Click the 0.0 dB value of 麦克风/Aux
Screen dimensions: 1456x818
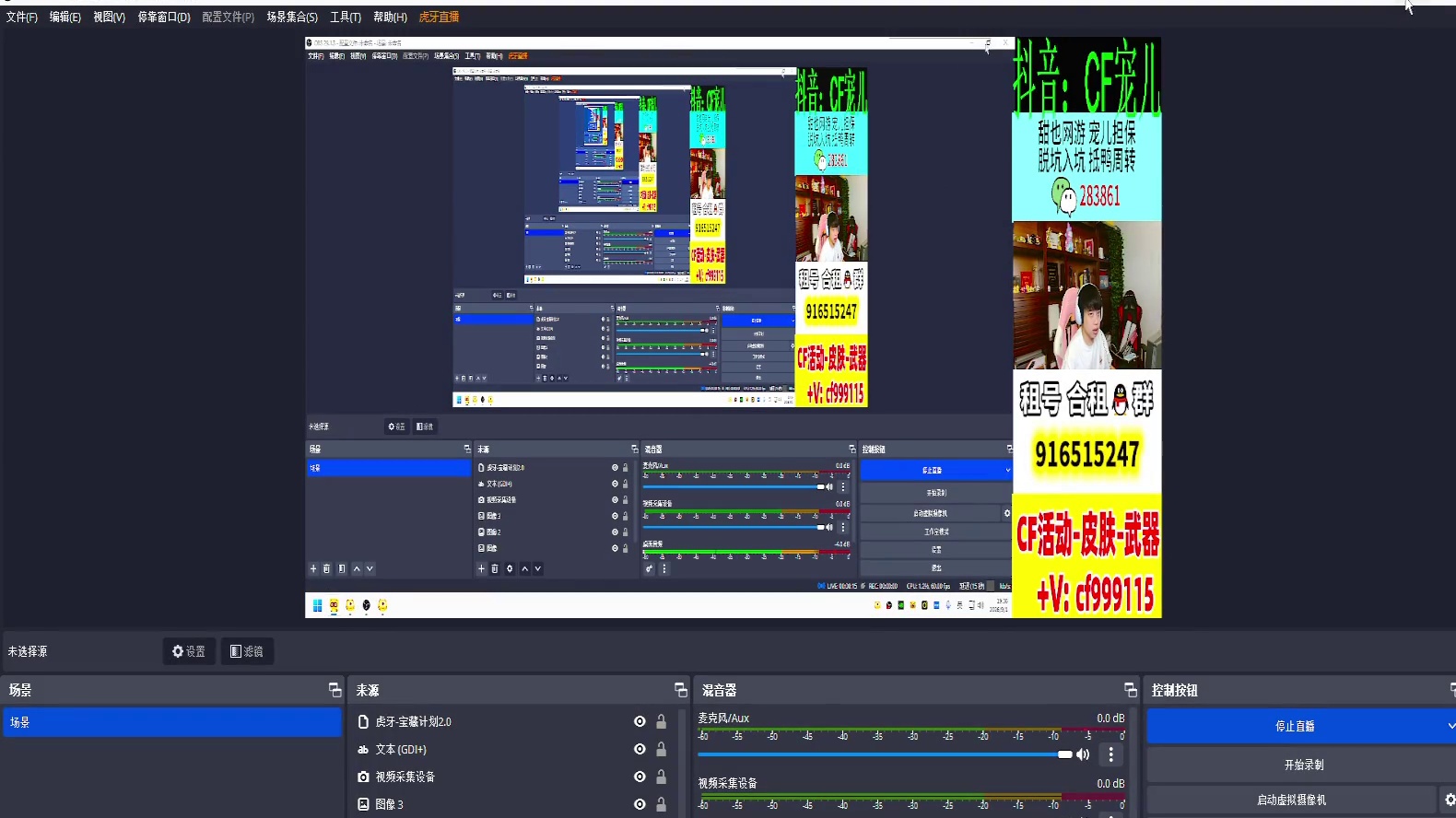(1110, 719)
